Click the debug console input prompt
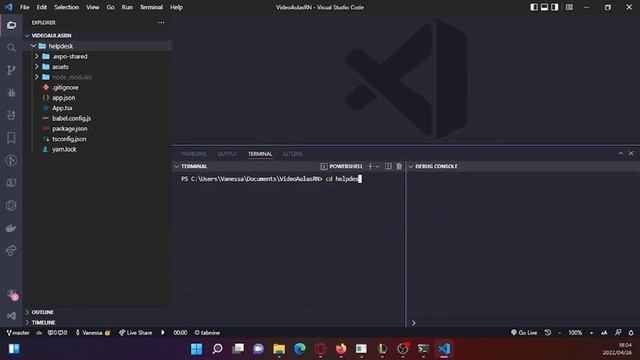Viewport: 640px width, 360px height. click(523, 323)
